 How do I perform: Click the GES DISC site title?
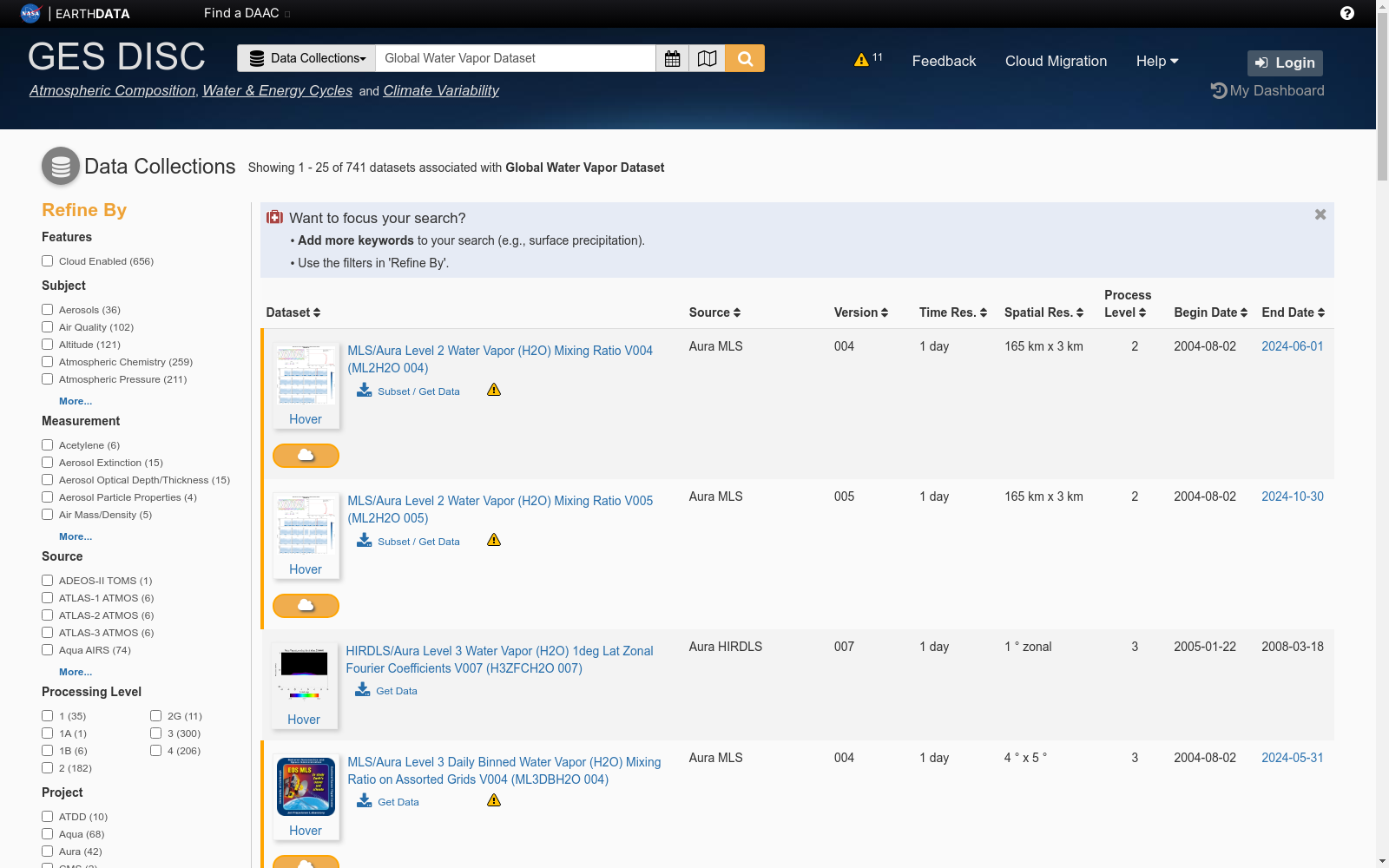tap(116, 57)
